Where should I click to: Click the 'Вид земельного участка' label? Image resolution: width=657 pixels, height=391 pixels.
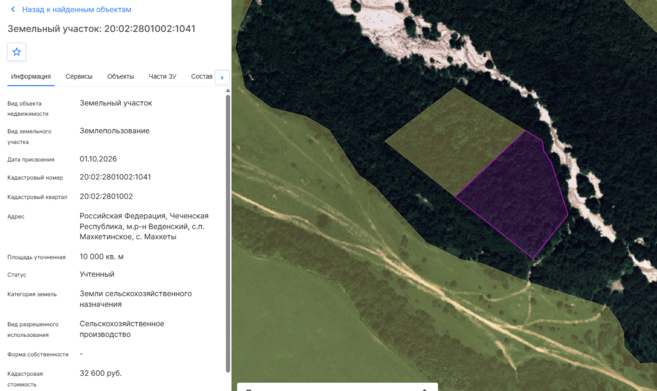29,137
